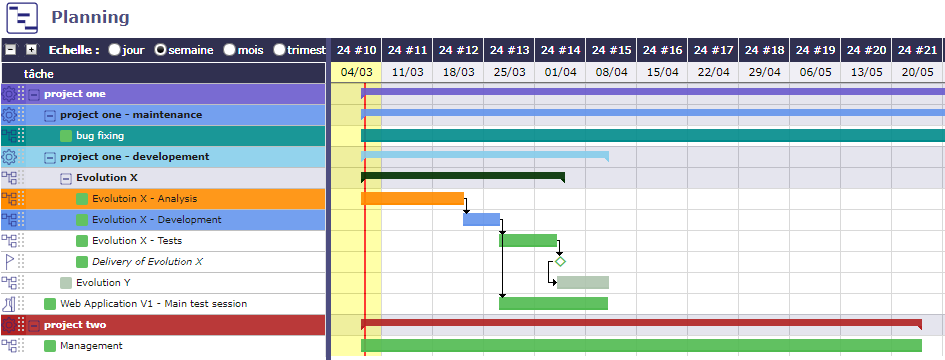This screenshot has height=360, width=945.
Task: Click milestone flag icon on Delivery of Evolution X
Action: coord(9,262)
